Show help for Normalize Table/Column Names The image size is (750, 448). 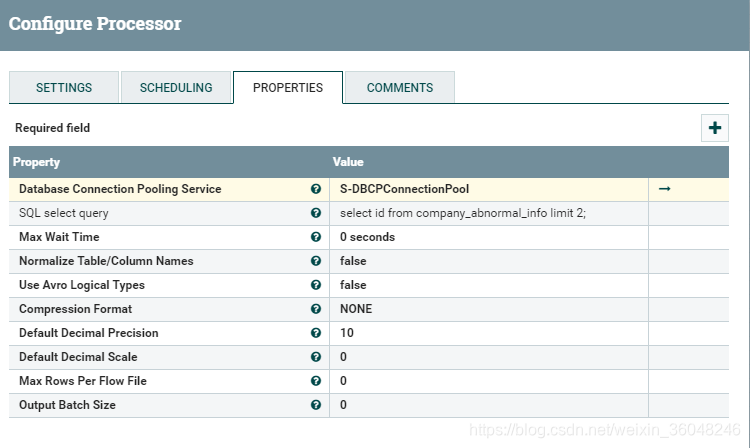pyautogui.click(x=316, y=261)
